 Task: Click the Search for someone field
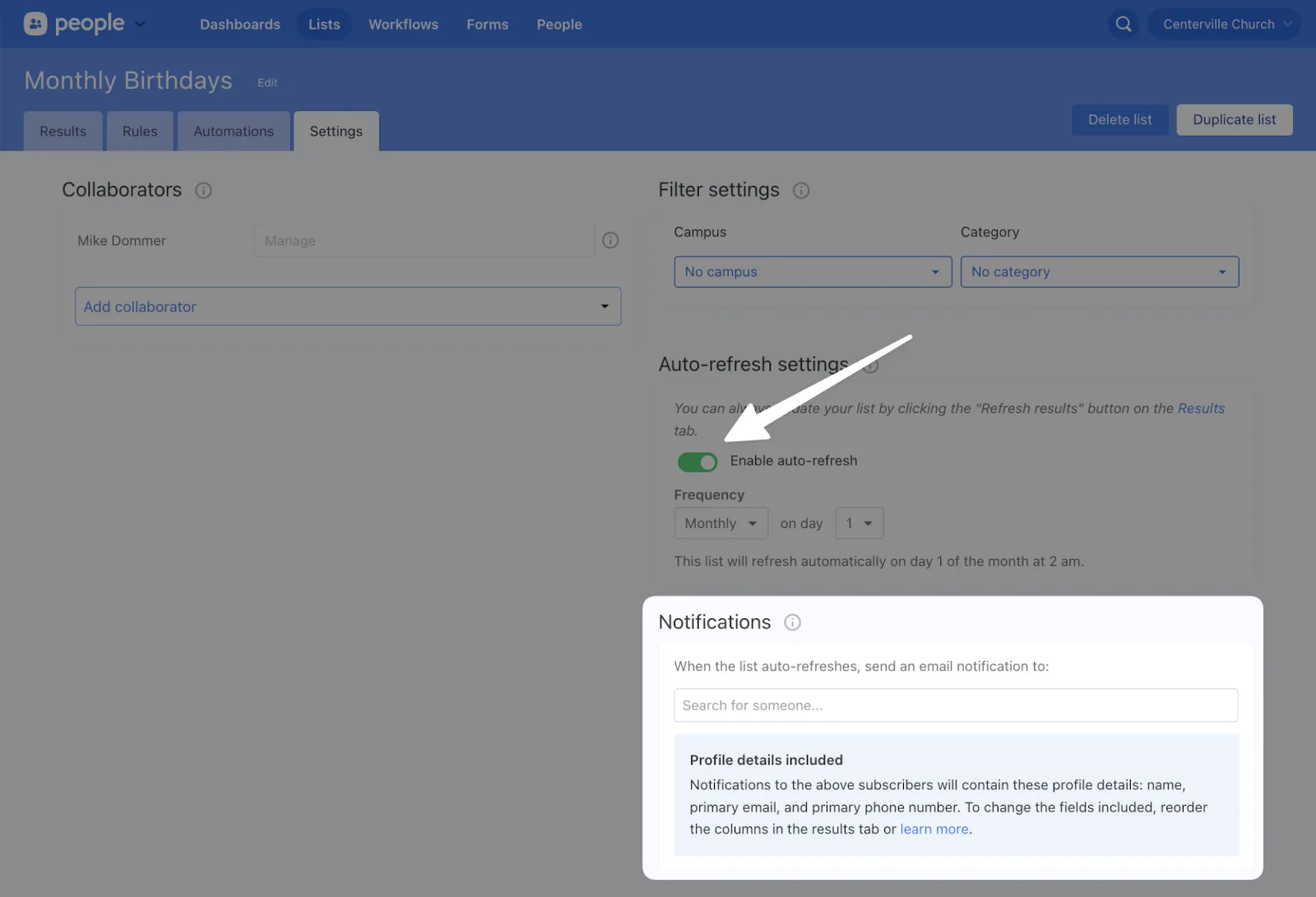tap(955, 705)
